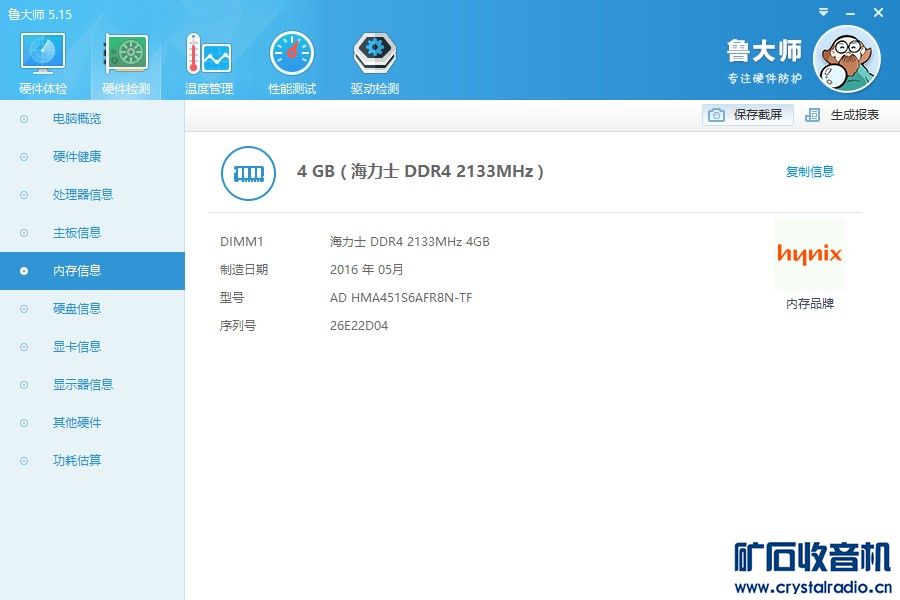Click the bullet icon beside 处理器信息

tap(24, 195)
